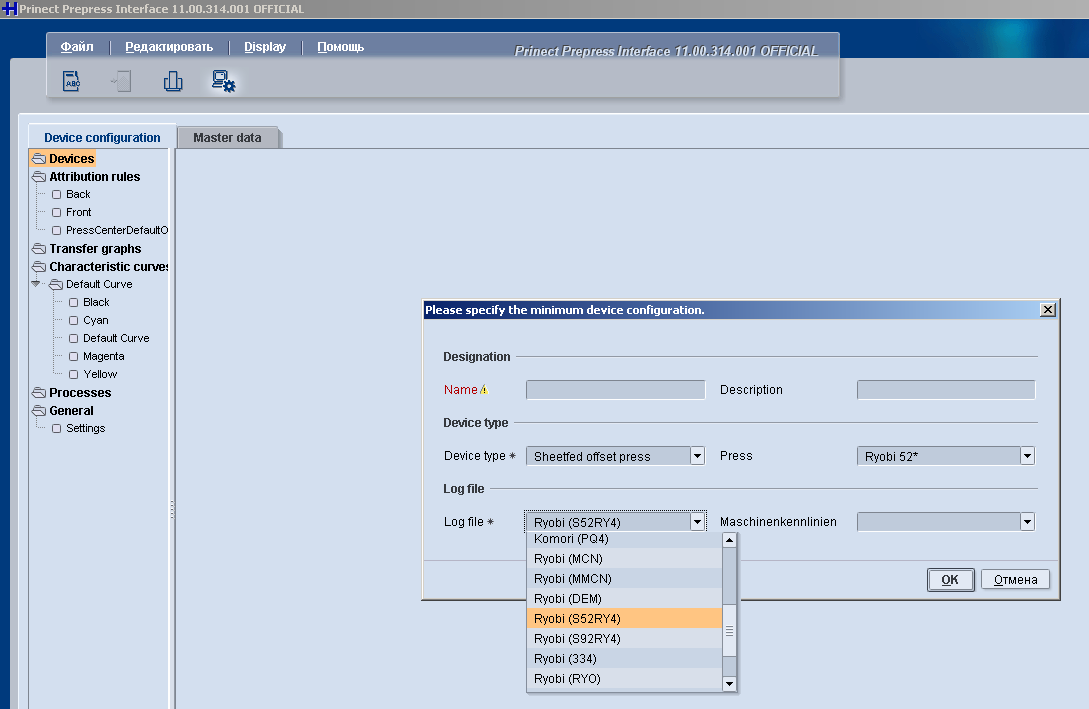Select the Transfer graphs tree item label
Screen dimensions: 1089x709
95,249
